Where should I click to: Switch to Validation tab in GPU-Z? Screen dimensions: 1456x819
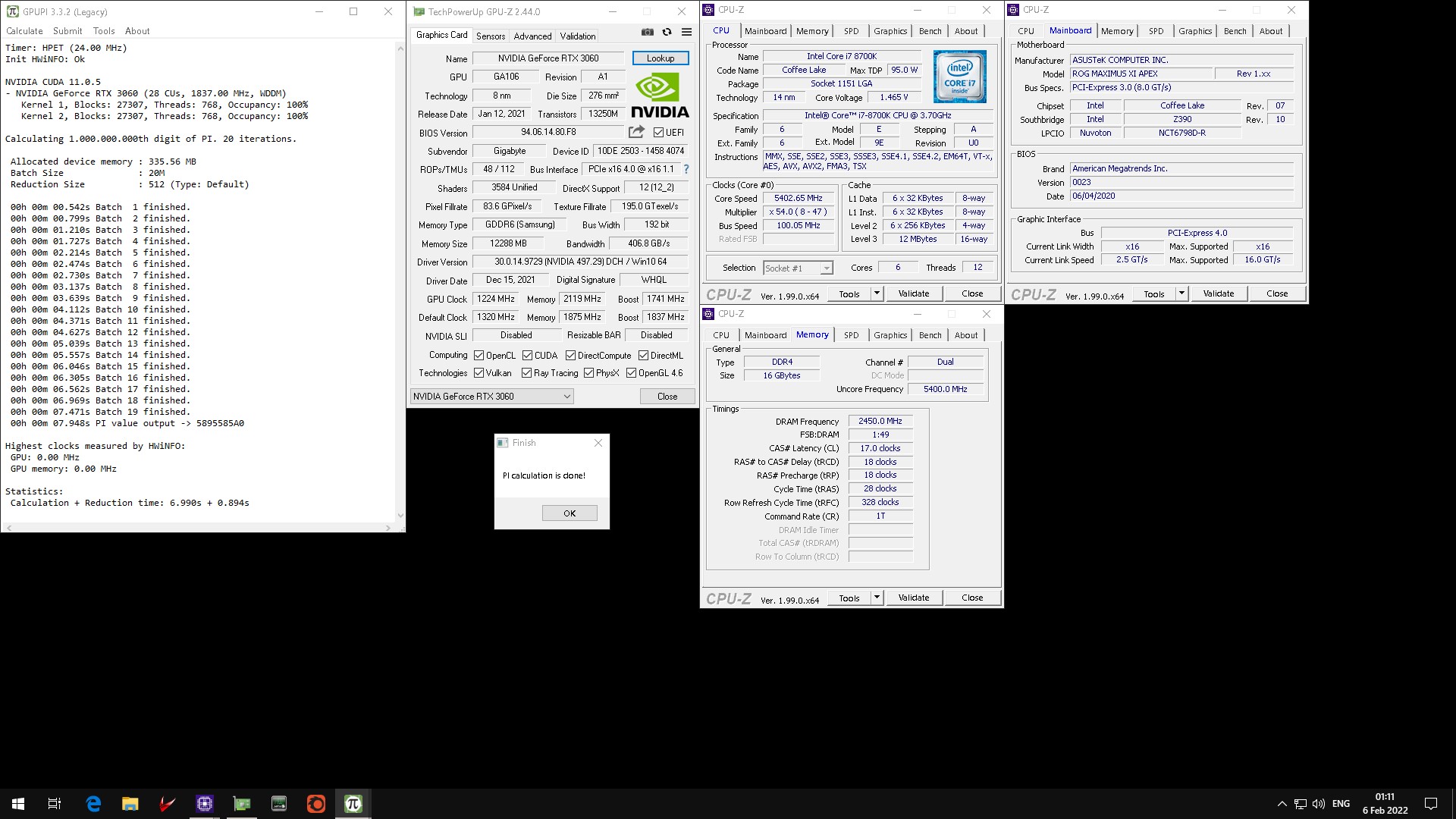click(578, 36)
